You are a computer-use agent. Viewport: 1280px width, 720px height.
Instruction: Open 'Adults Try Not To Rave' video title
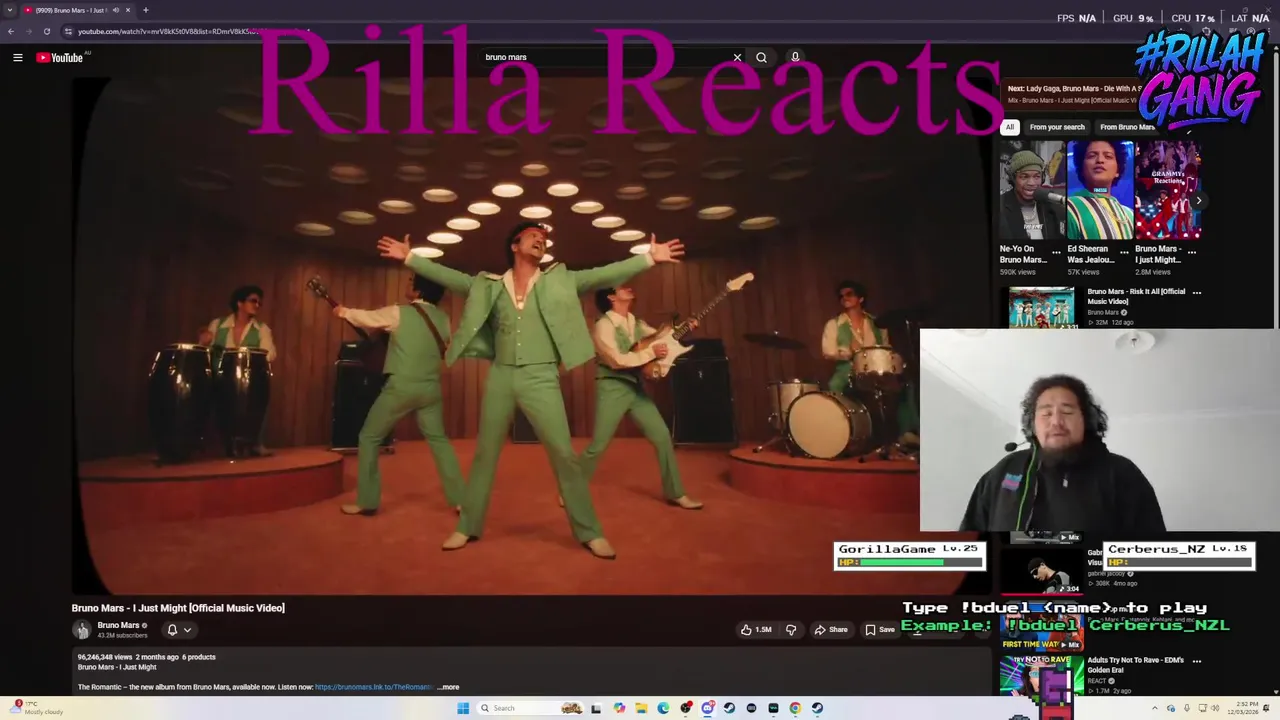coord(1135,665)
